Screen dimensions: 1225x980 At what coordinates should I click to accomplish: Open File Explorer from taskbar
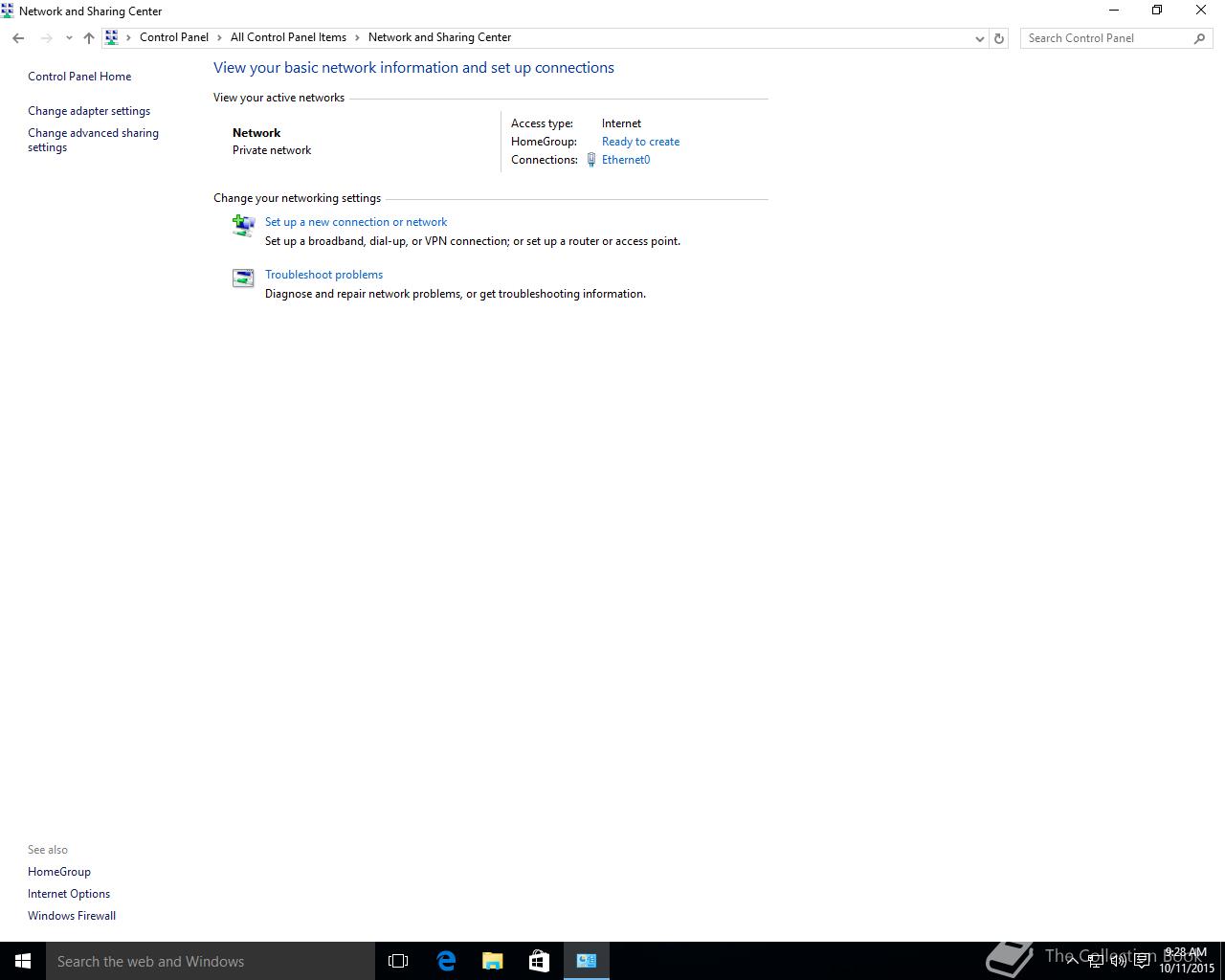pos(493,961)
